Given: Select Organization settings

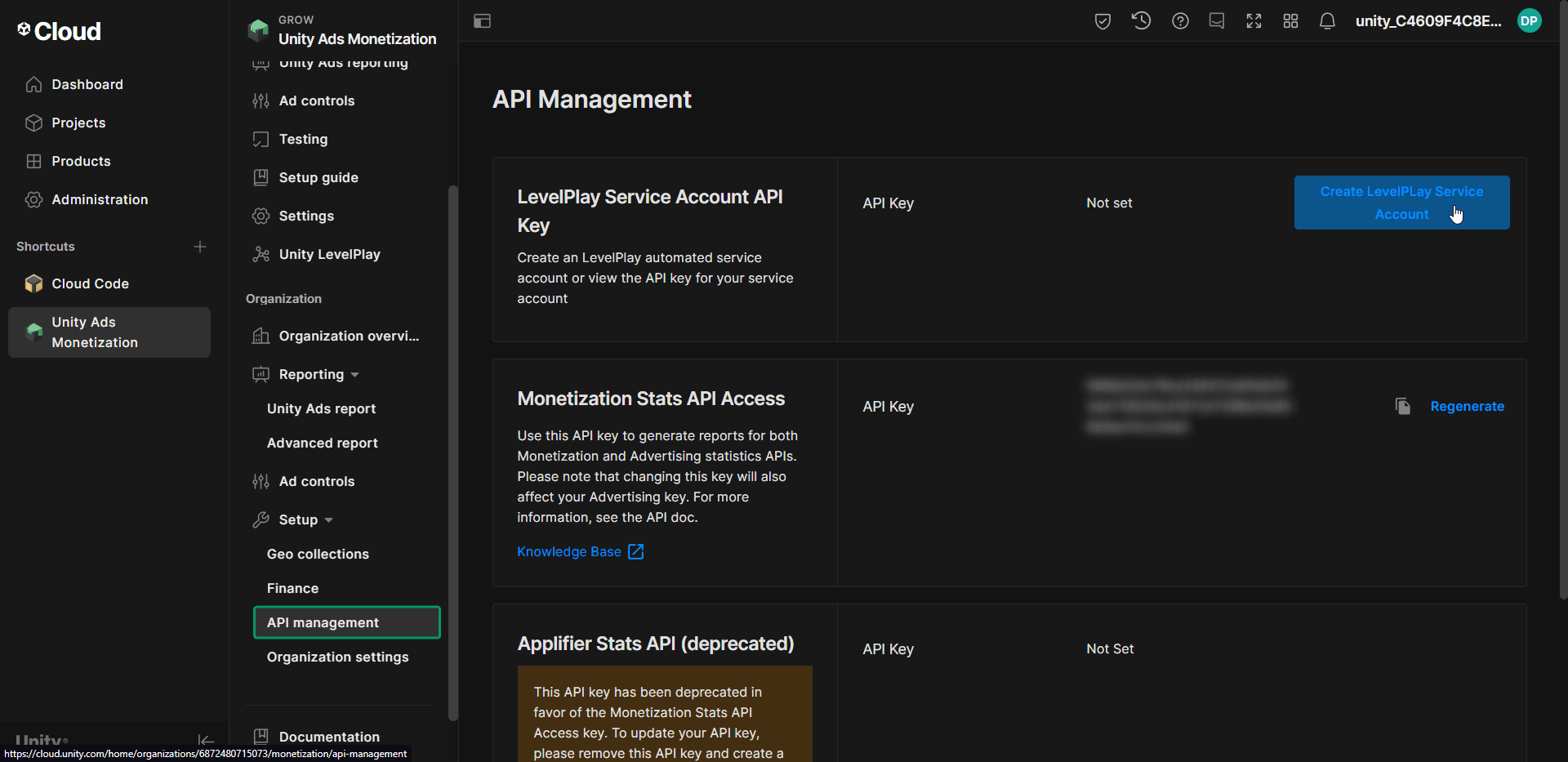Looking at the screenshot, I should 337,657.
